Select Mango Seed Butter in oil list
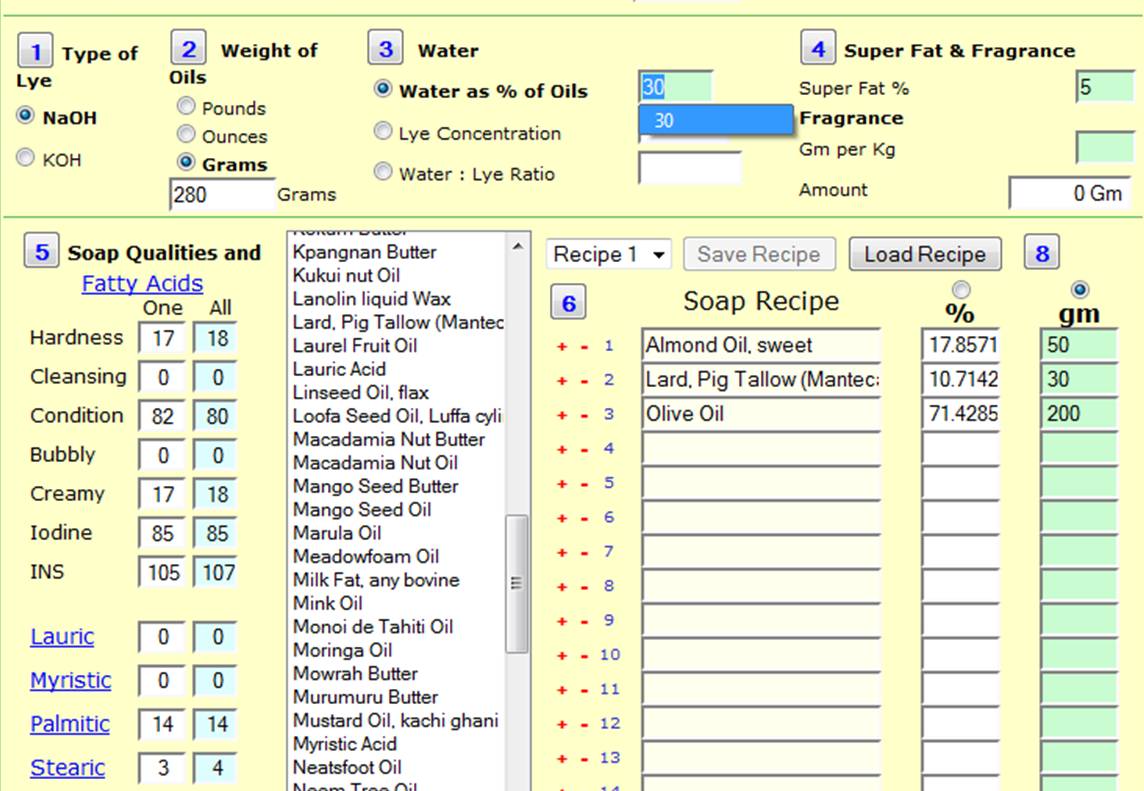The image size is (1144, 791). tap(376, 486)
